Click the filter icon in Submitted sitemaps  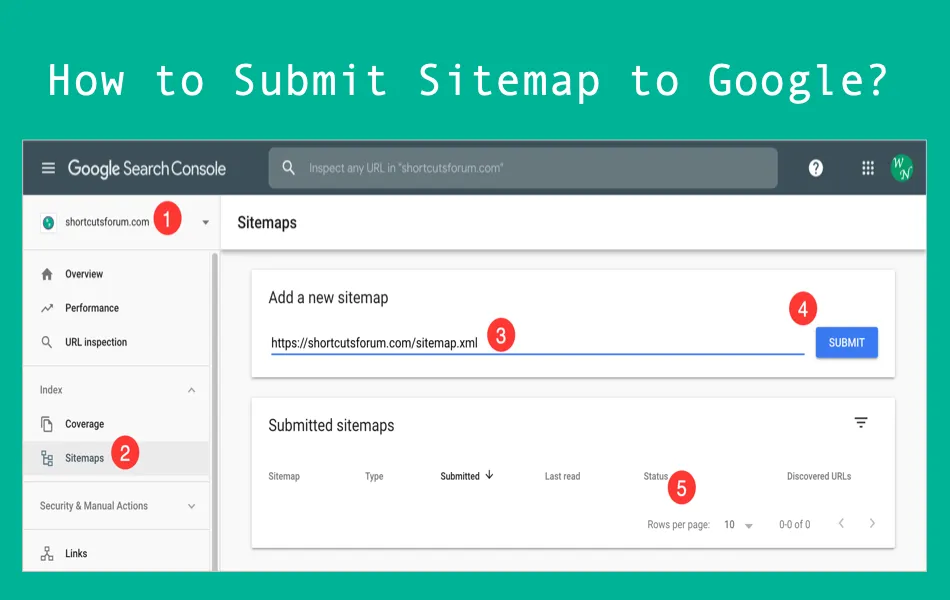pyautogui.click(x=861, y=422)
